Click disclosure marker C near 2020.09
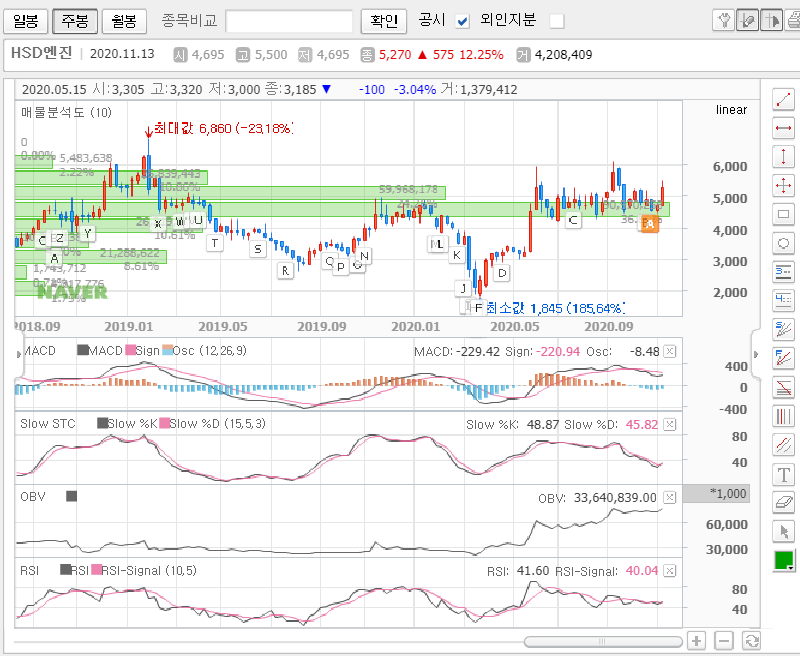 (573, 220)
